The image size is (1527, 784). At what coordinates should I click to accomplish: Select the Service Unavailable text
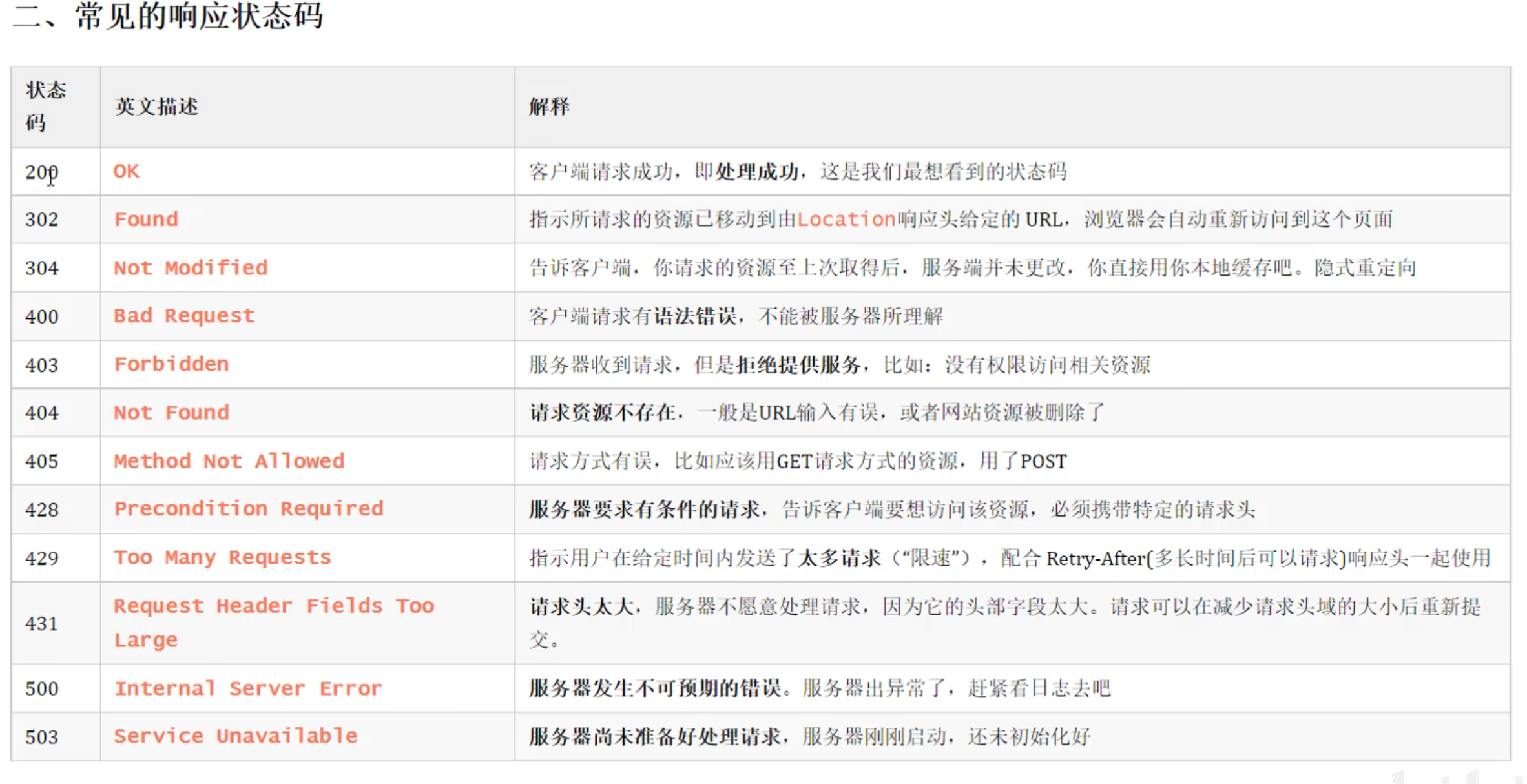point(236,736)
